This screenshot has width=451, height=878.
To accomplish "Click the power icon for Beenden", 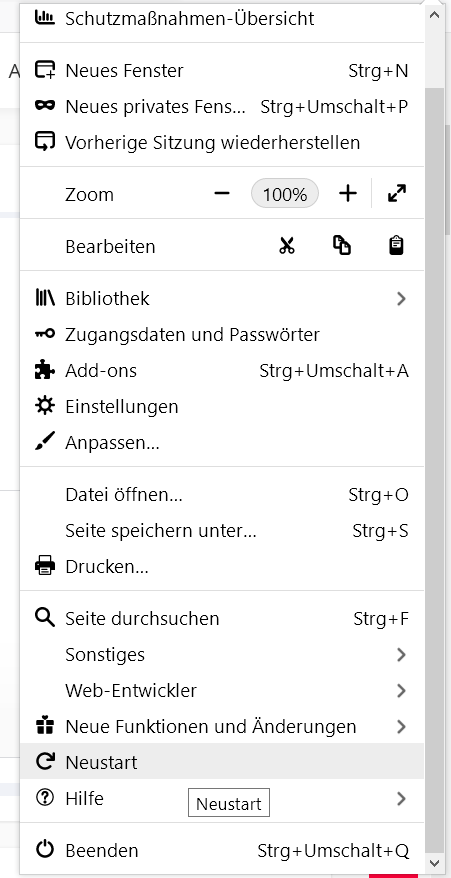I will 45,850.
